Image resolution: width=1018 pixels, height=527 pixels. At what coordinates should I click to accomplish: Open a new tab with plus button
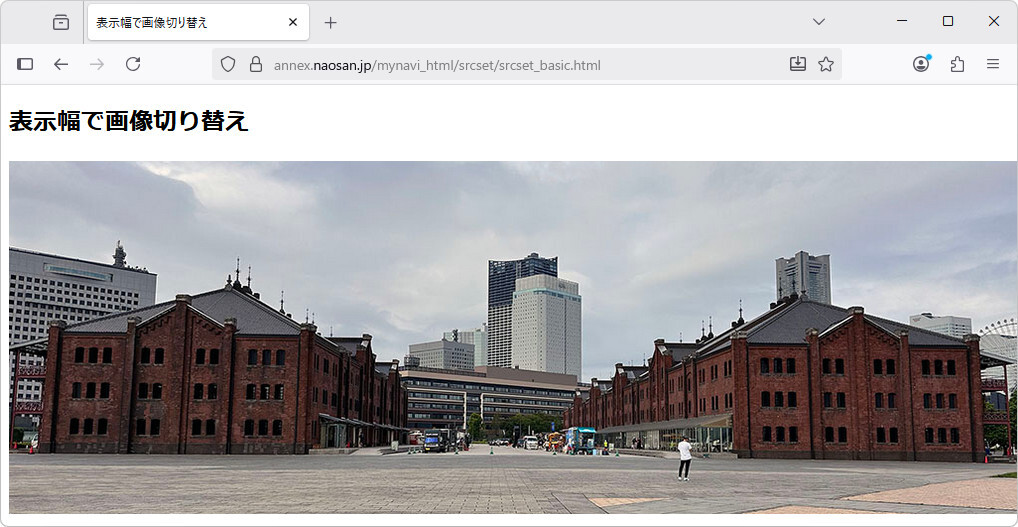(331, 22)
